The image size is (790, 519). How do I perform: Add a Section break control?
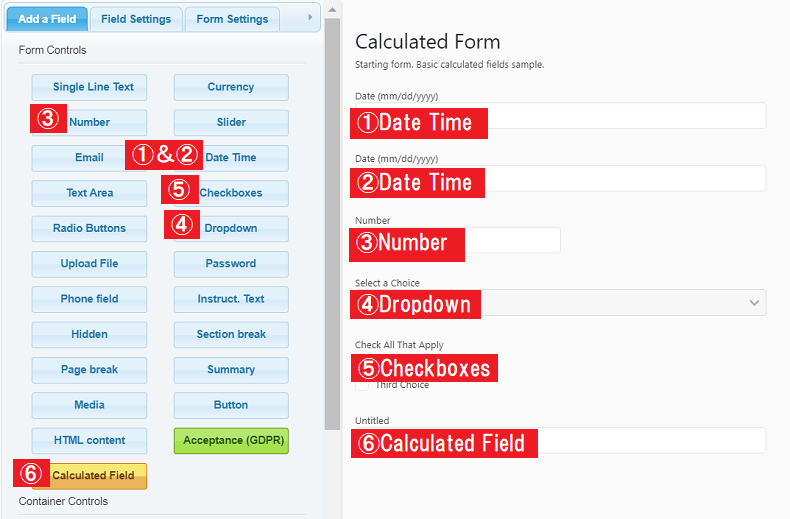231,334
